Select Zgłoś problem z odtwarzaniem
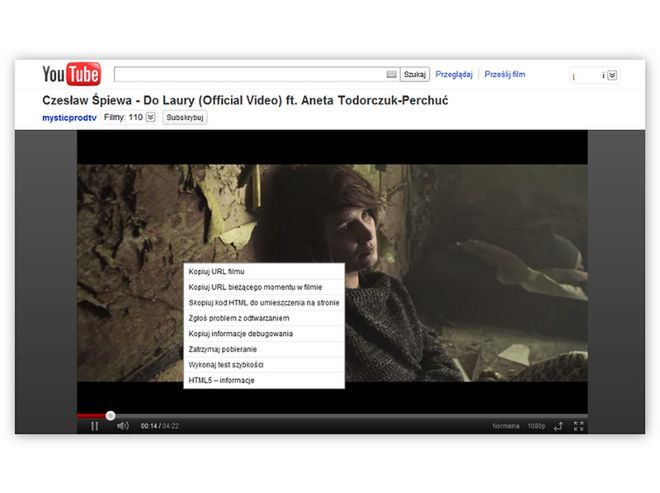The height and width of the screenshot is (493, 660). [x=264, y=318]
